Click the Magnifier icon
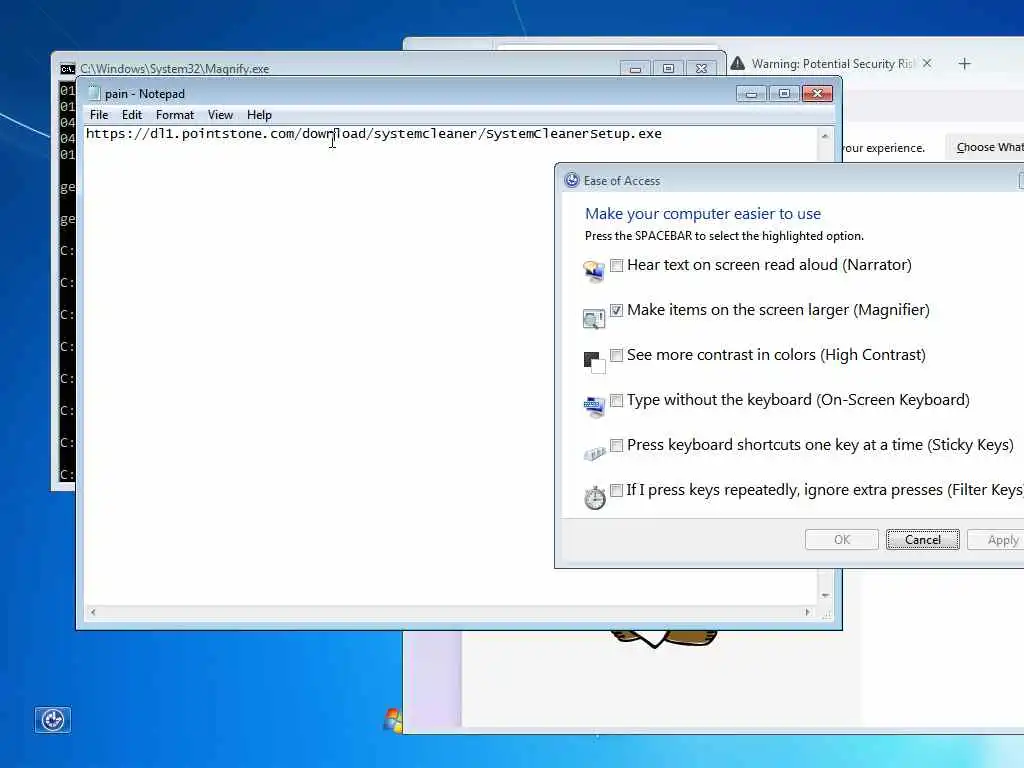This screenshot has width=1024, height=768. click(x=594, y=319)
